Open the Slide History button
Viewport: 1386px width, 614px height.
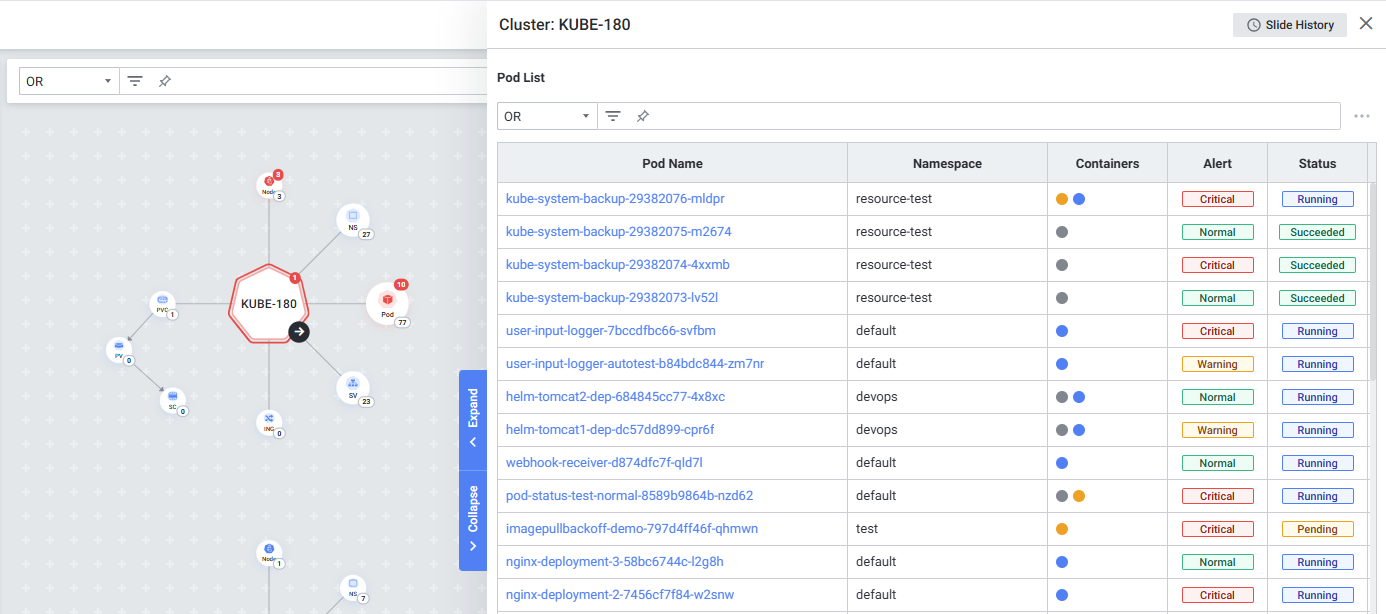click(x=1290, y=25)
